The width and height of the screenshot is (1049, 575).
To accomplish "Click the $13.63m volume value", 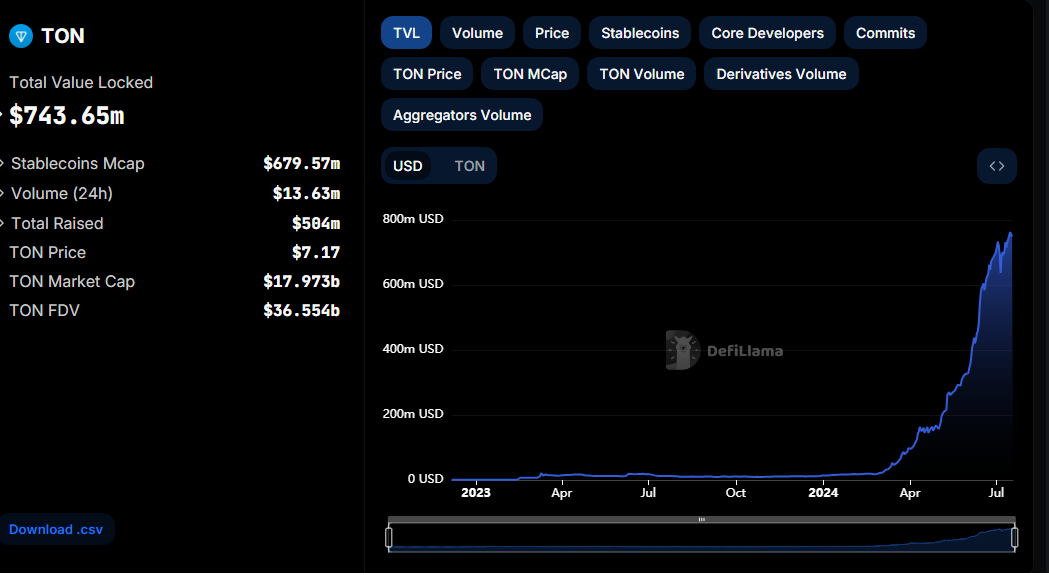I will pyautogui.click(x=306, y=193).
